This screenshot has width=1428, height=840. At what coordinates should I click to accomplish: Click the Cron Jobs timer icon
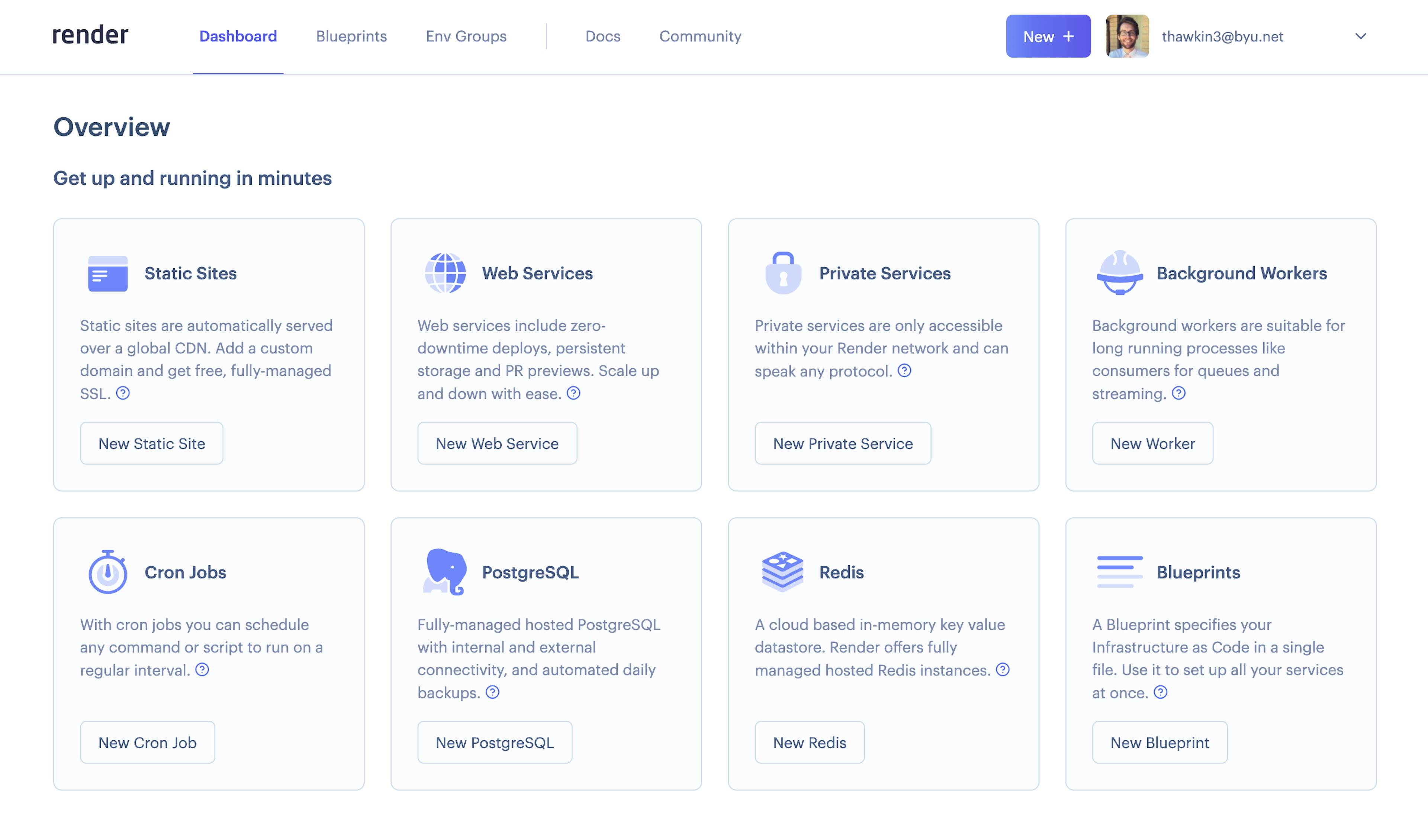107,572
